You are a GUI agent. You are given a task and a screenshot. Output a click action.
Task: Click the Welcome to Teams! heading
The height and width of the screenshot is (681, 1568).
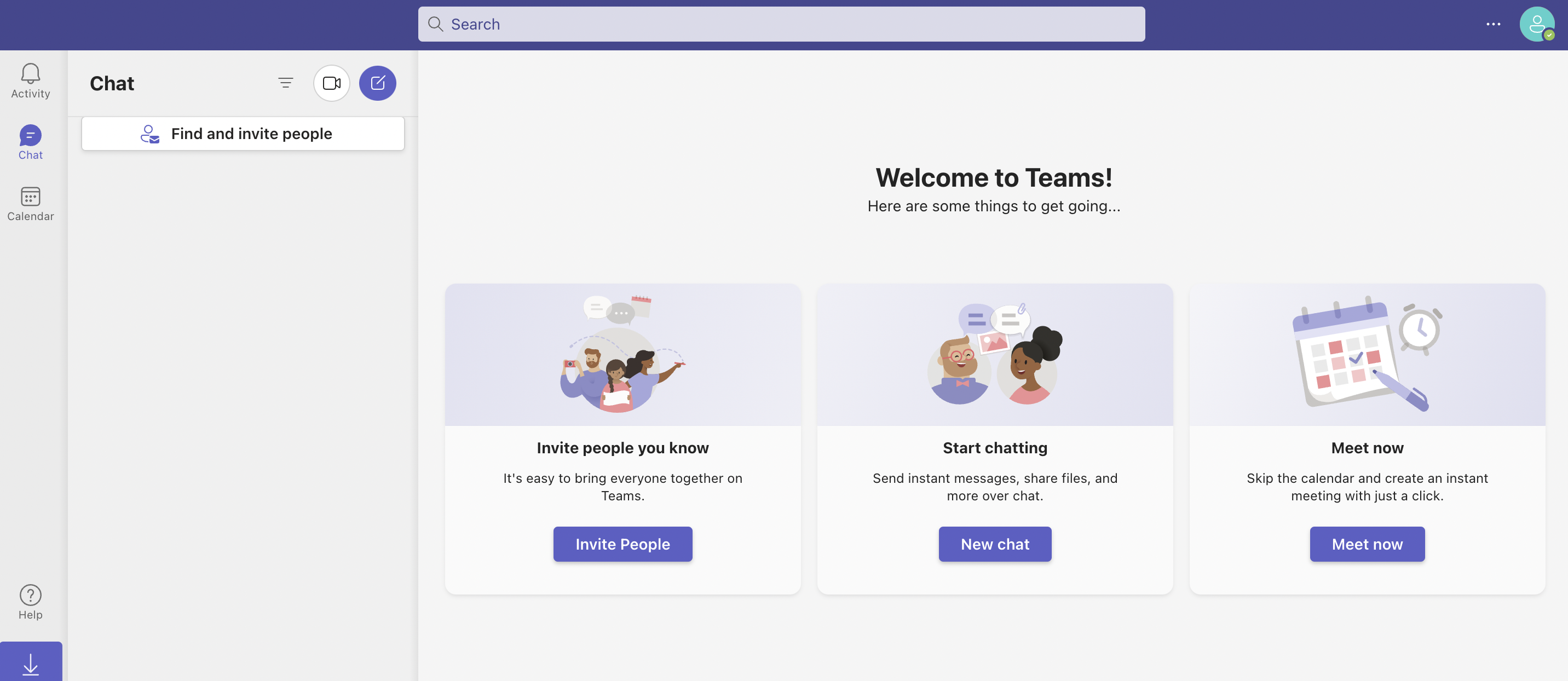click(994, 177)
